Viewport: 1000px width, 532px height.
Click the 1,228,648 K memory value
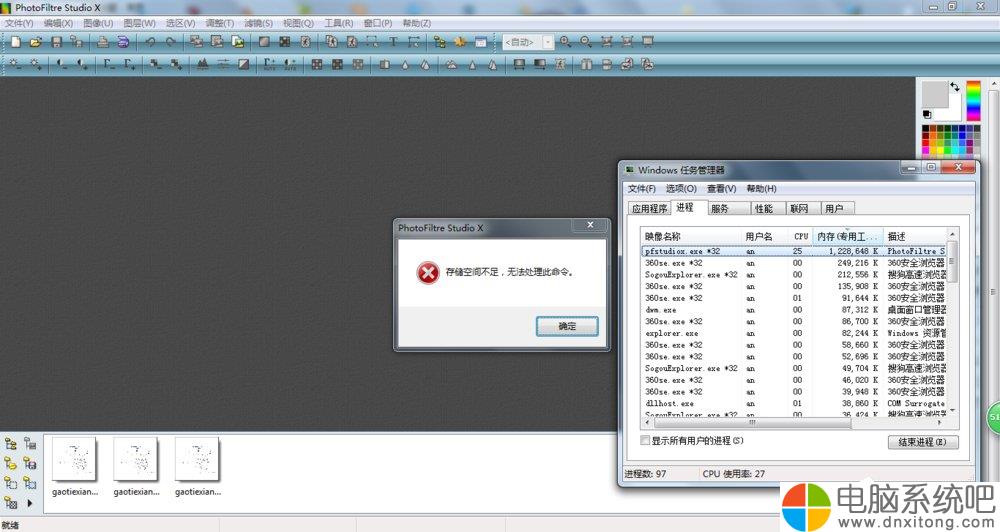(x=853, y=251)
